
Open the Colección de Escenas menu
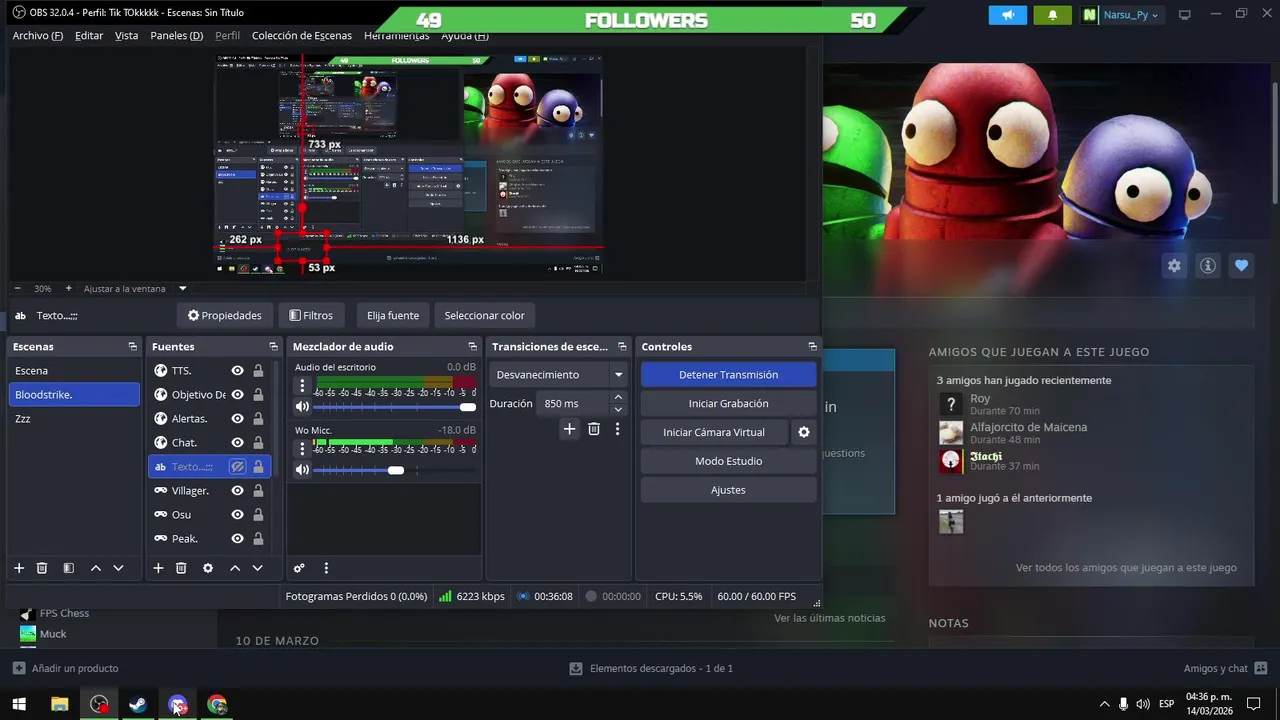tap(302, 35)
